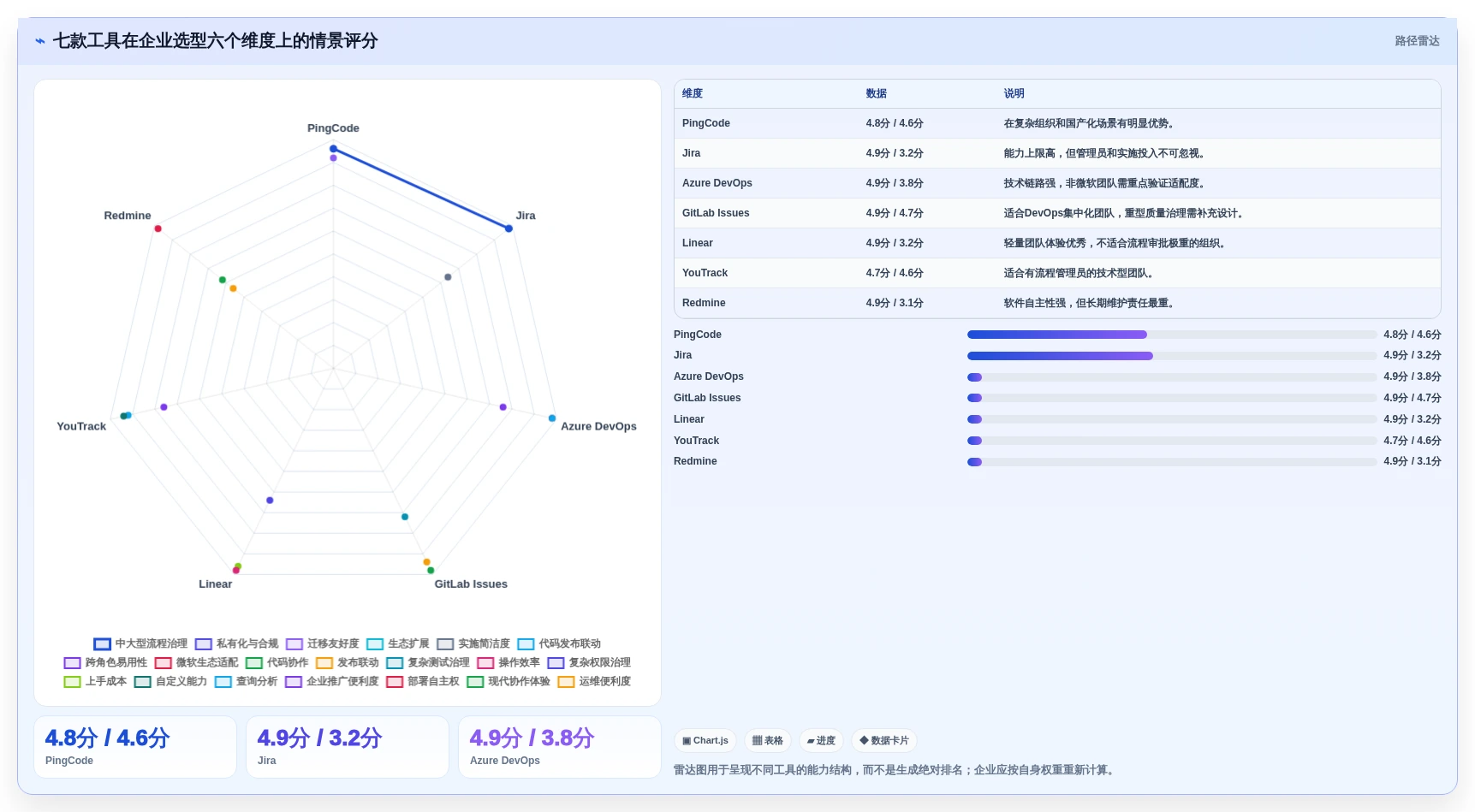Click Linear row score 4.9分 / 3.2分 in table

895,243
